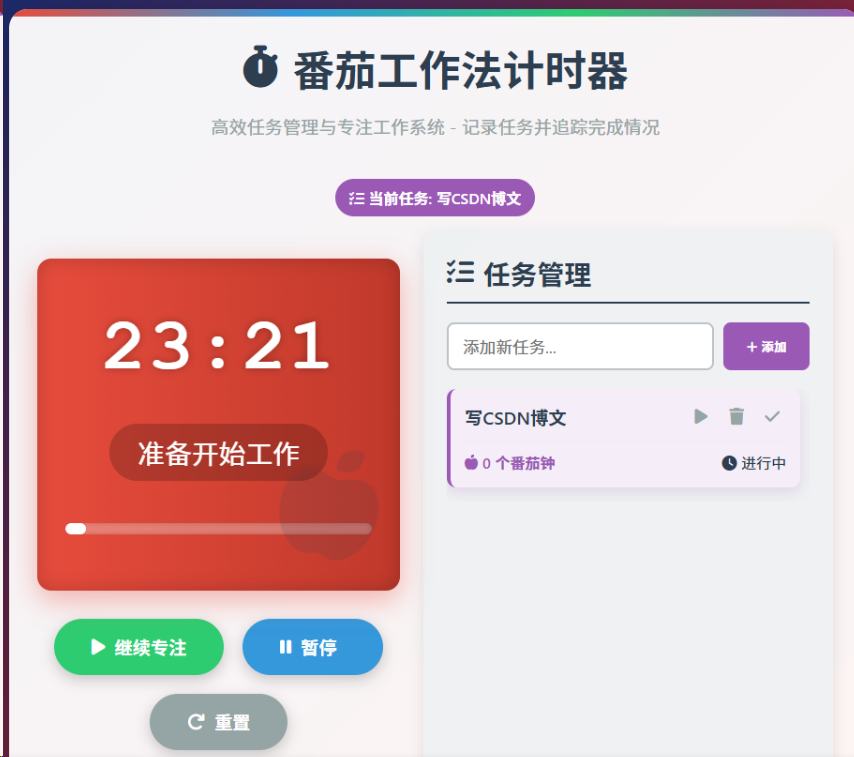The image size is (854, 757).
Task: Click the stopwatch icon beside the title
Action: (260, 68)
